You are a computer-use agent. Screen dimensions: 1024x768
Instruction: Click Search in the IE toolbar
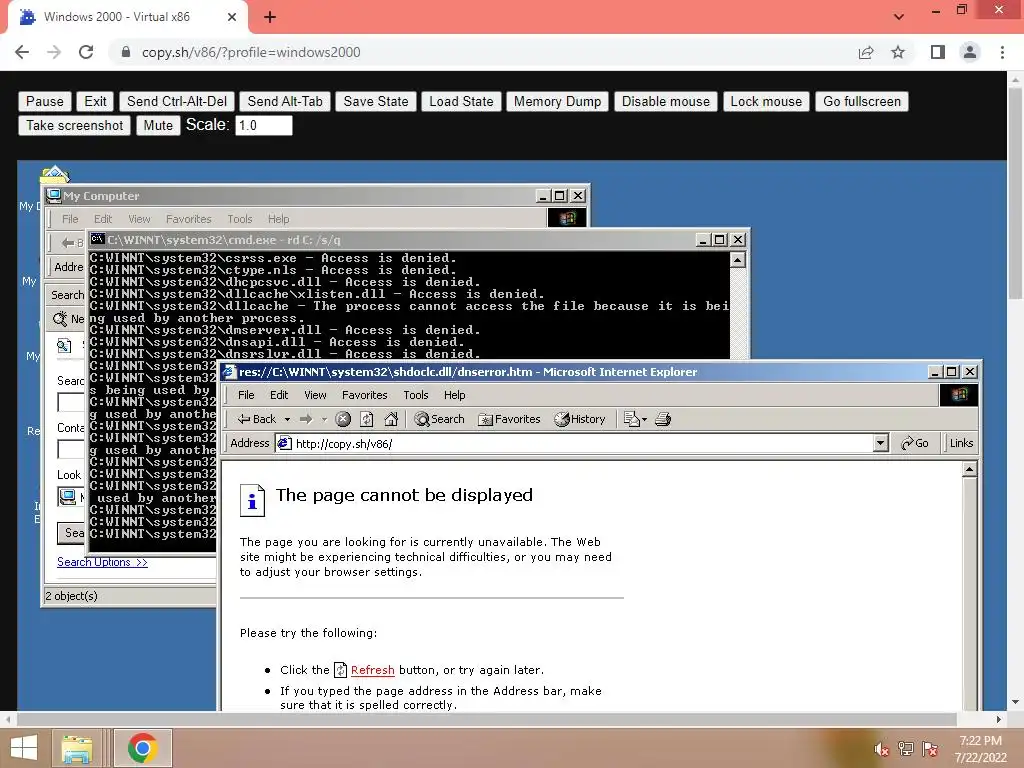(x=440, y=419)
